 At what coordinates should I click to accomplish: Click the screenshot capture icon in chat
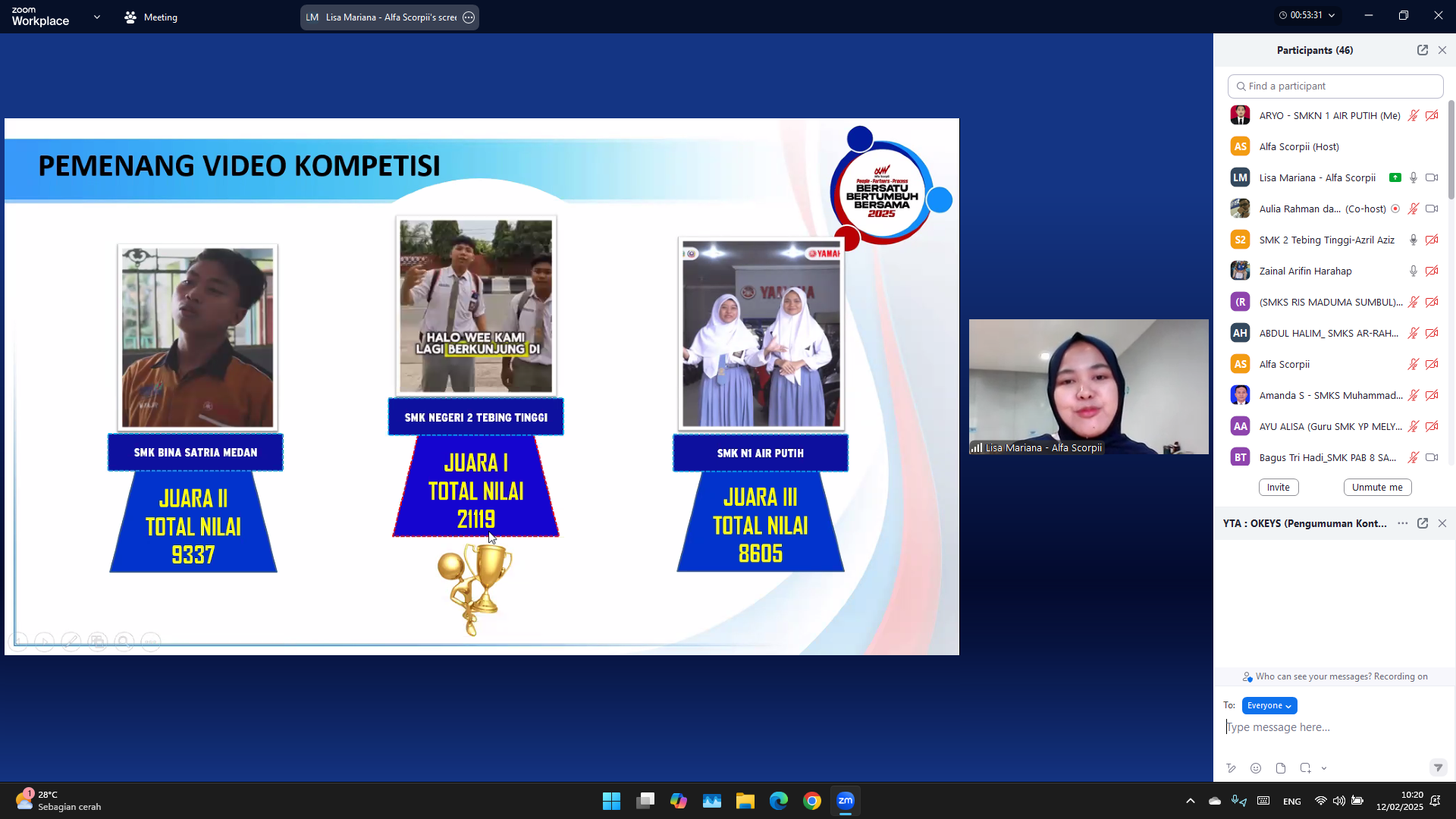click(1304, 767)
